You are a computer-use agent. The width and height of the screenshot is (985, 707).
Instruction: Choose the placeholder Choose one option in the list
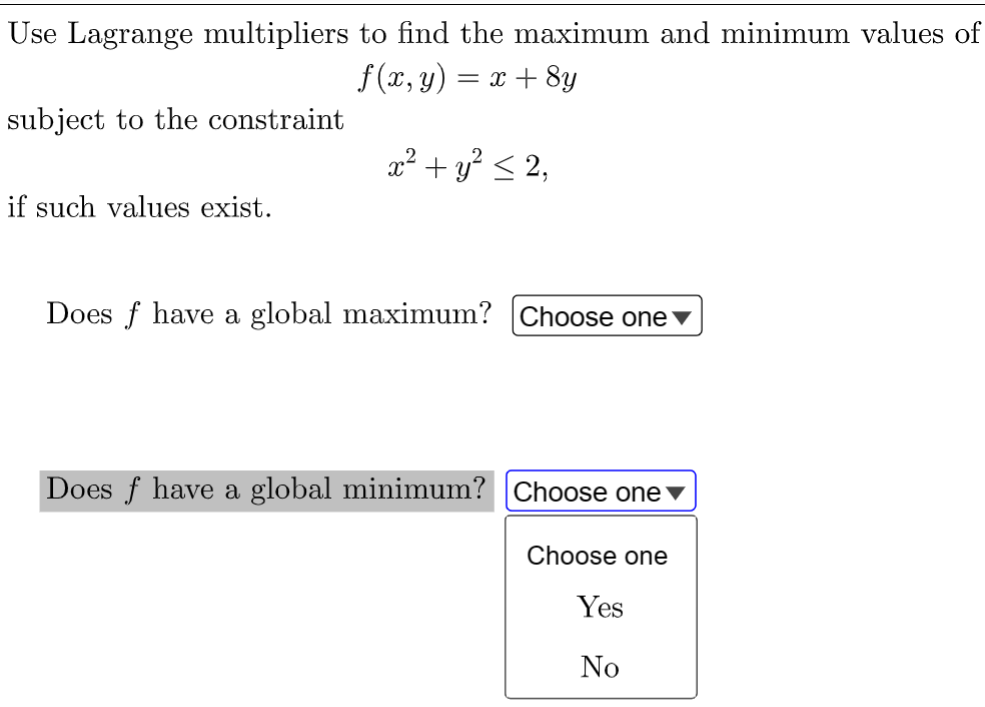coord(597,556)
